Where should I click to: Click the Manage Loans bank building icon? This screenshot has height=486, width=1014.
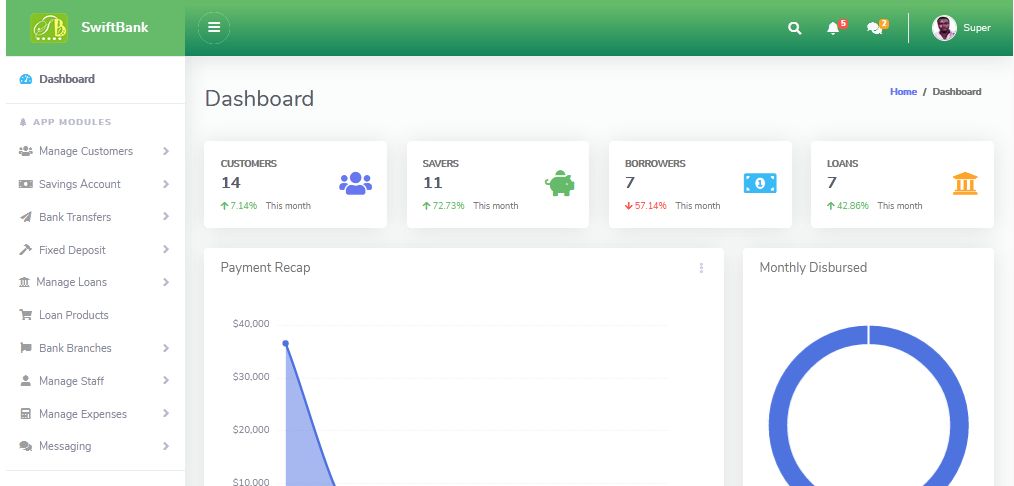click(24, 282)
